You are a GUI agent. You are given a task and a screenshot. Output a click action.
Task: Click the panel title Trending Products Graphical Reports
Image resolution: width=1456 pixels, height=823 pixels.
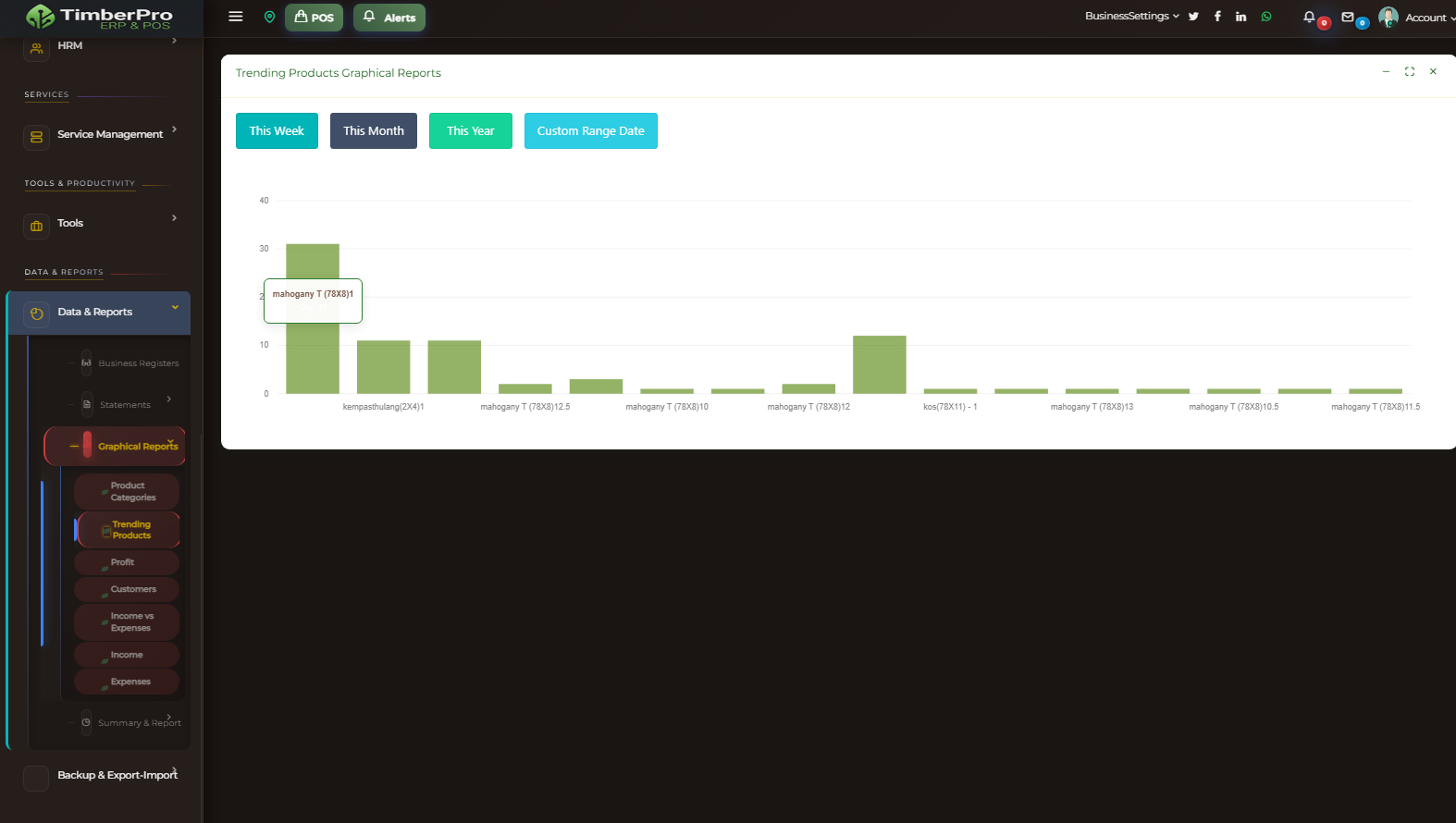[338, 73]
